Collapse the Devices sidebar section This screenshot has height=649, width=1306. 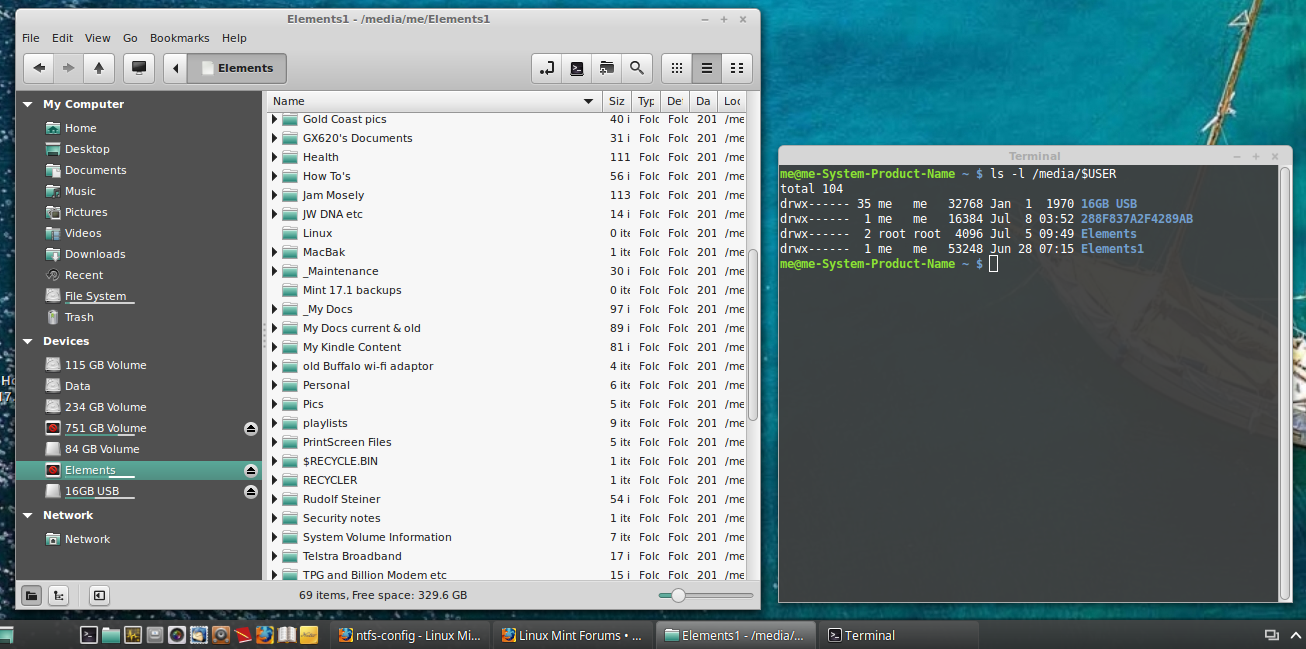click(x=27, y=341)
